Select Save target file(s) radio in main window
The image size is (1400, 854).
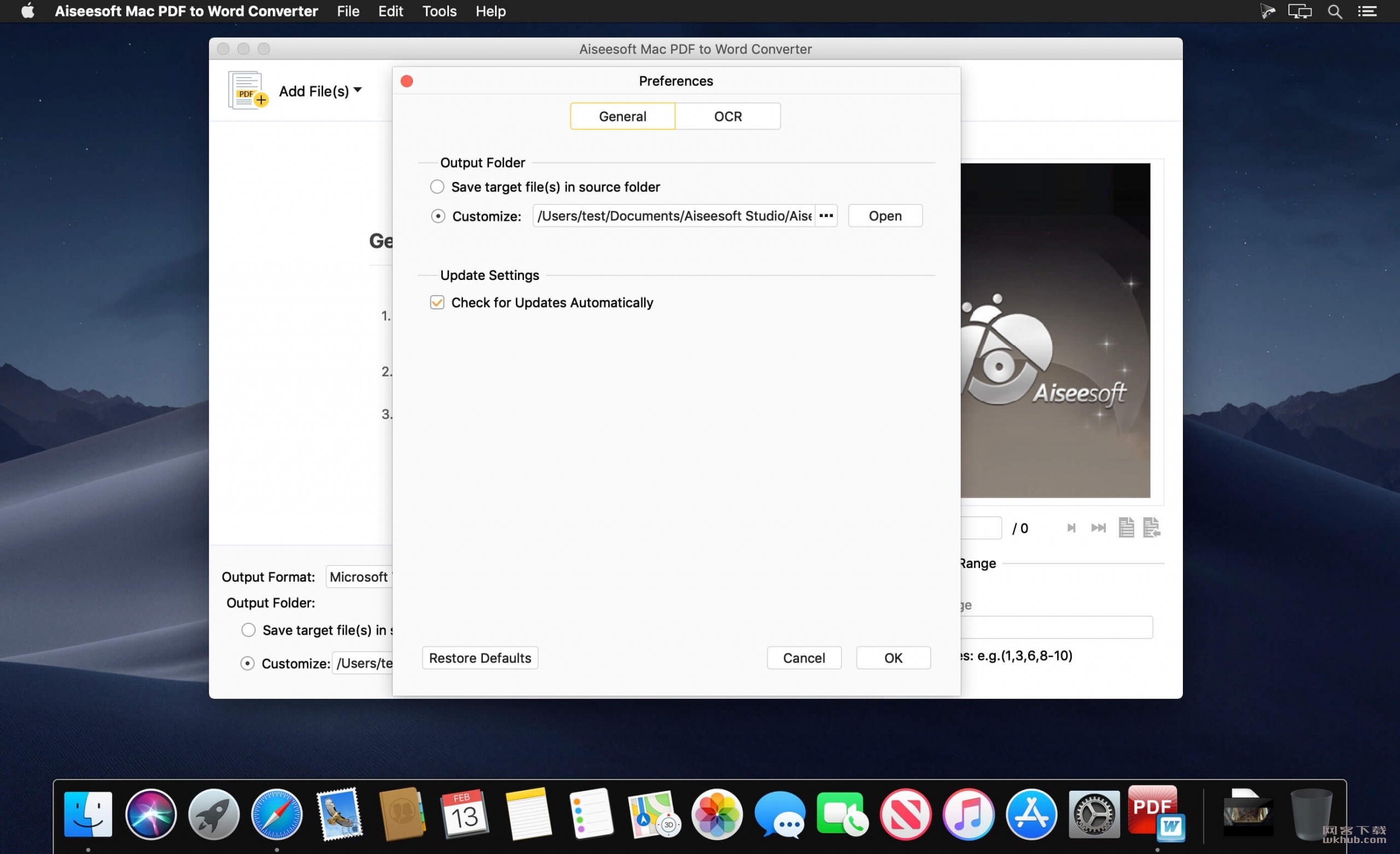click(248, 630)
